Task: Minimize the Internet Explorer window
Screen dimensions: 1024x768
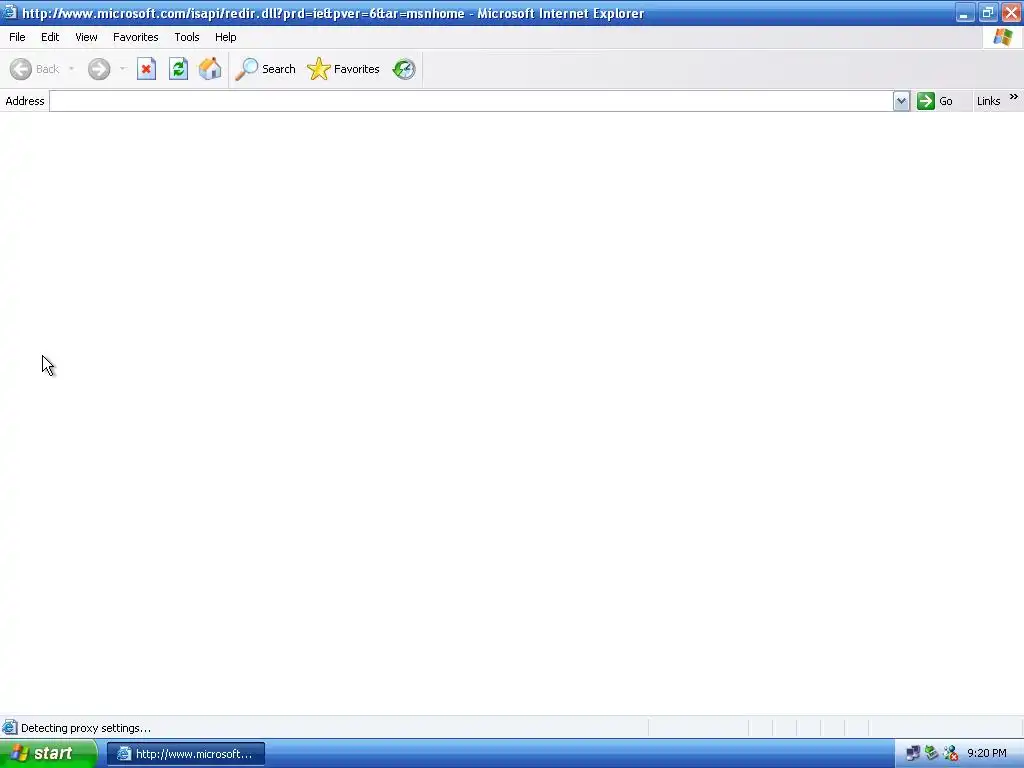Action: tap(965, 13)
